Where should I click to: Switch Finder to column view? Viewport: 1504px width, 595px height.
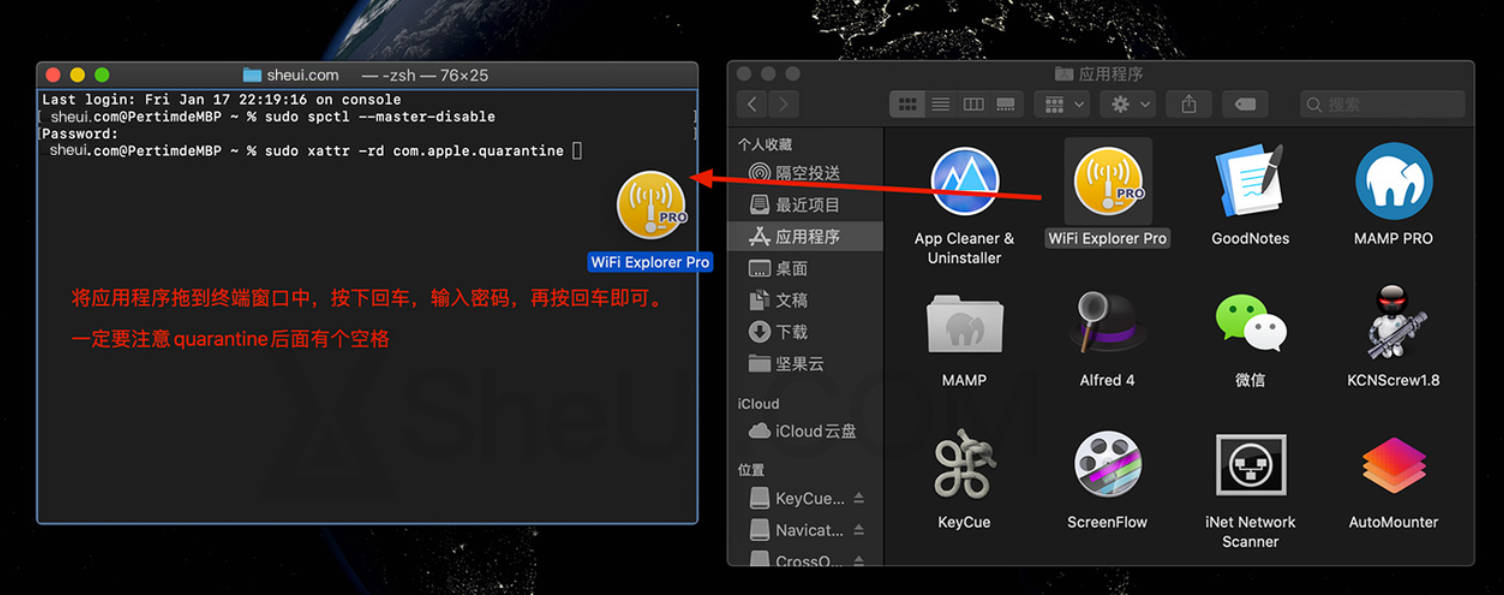pyautogui.click(x=973, y=104)
